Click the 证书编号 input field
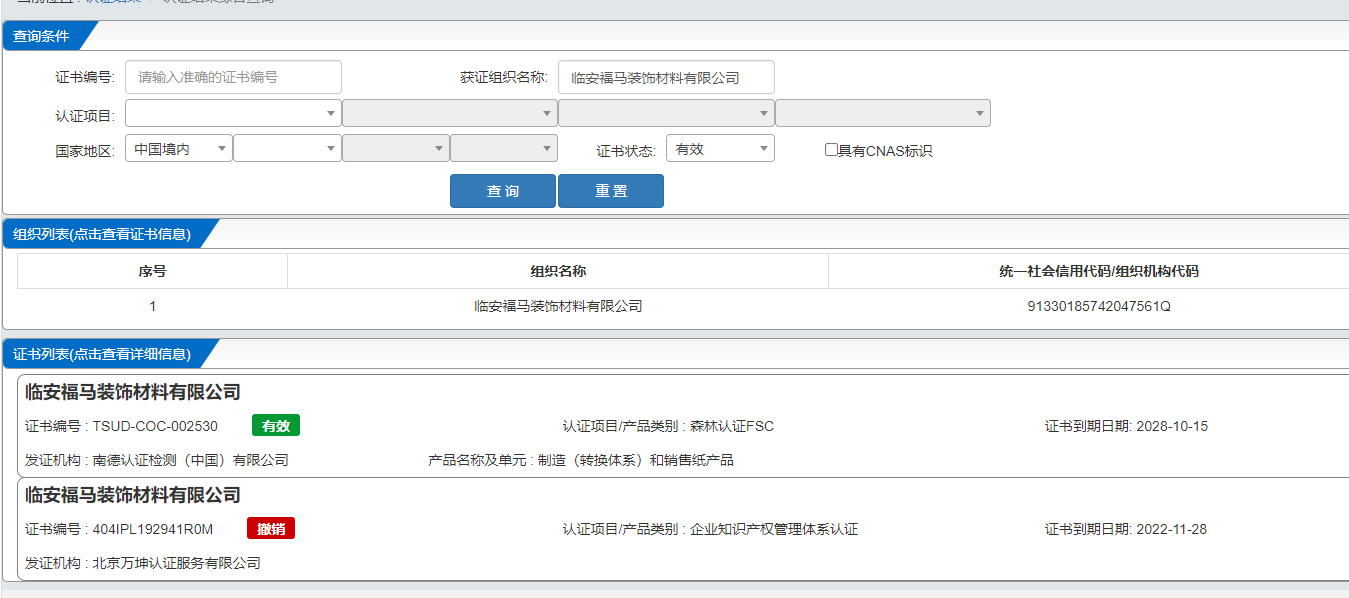The image size is (1349, 598). (x=233, y=77)
